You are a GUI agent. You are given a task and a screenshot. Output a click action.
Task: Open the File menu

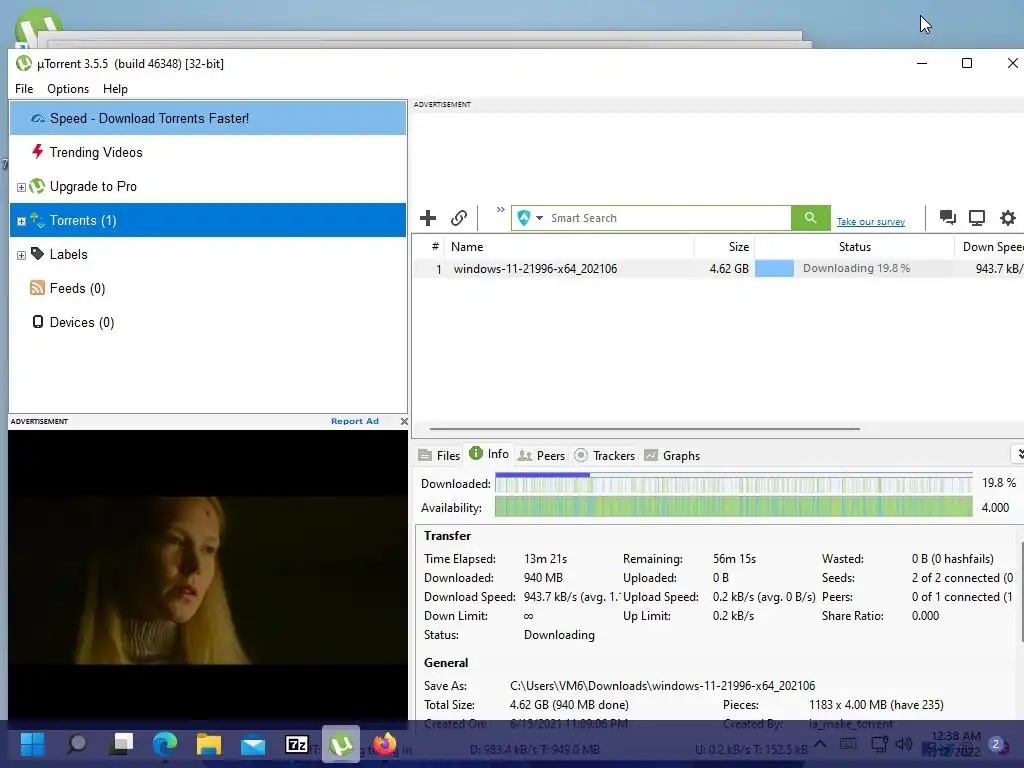point(24,89)
